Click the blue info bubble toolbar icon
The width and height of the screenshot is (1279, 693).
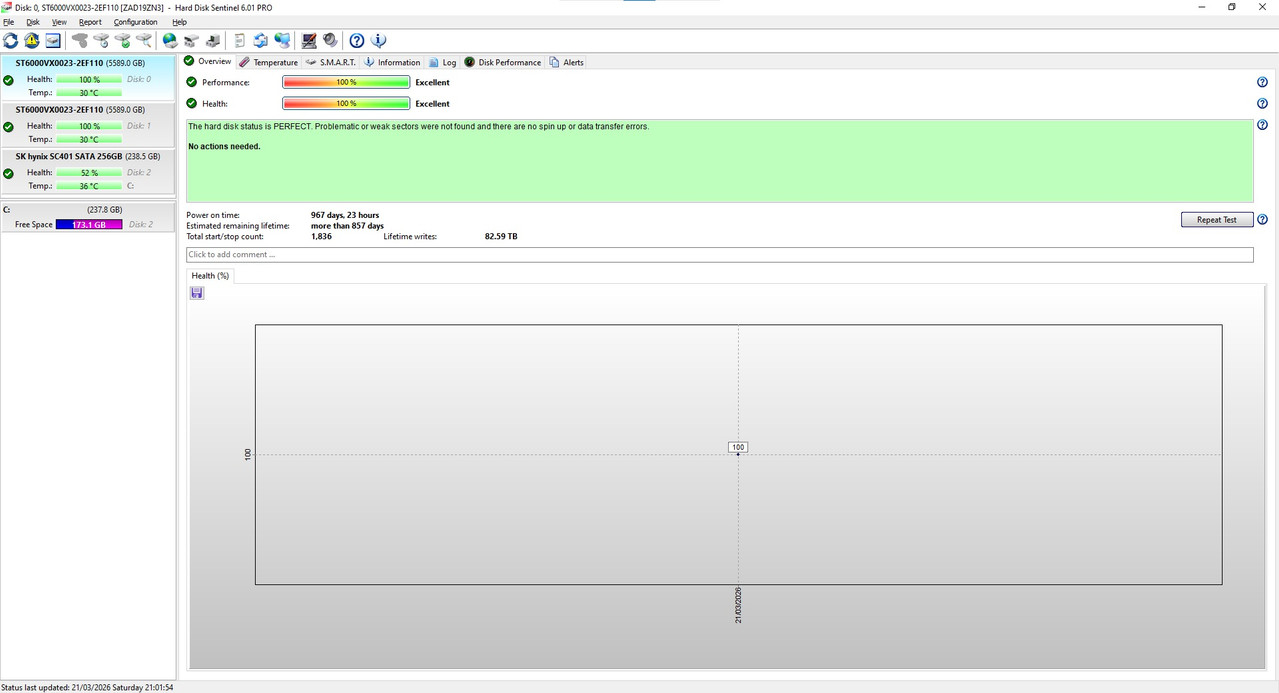(x=379, y=40)
